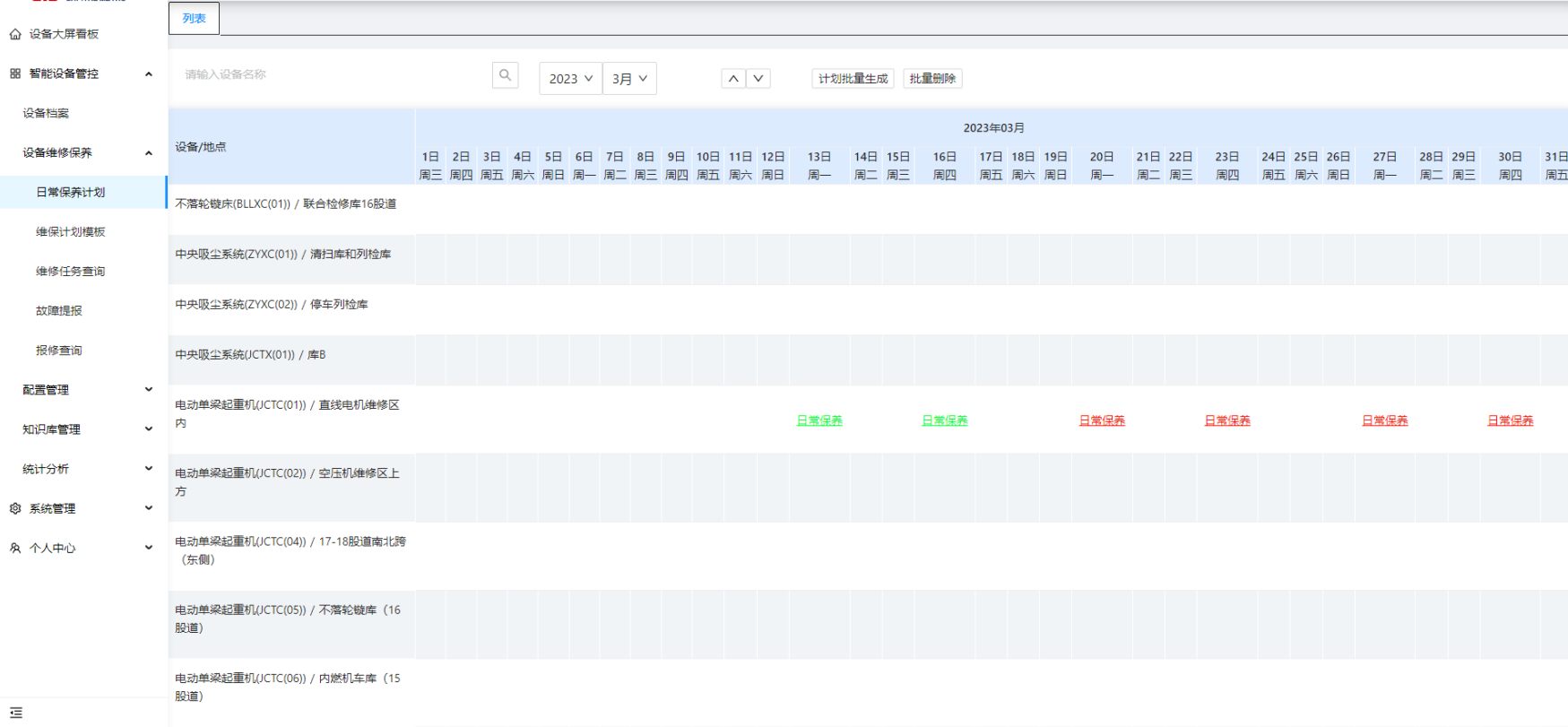Open the red 日常保养 link on 23日
1568x727 pixels.
1227,420
